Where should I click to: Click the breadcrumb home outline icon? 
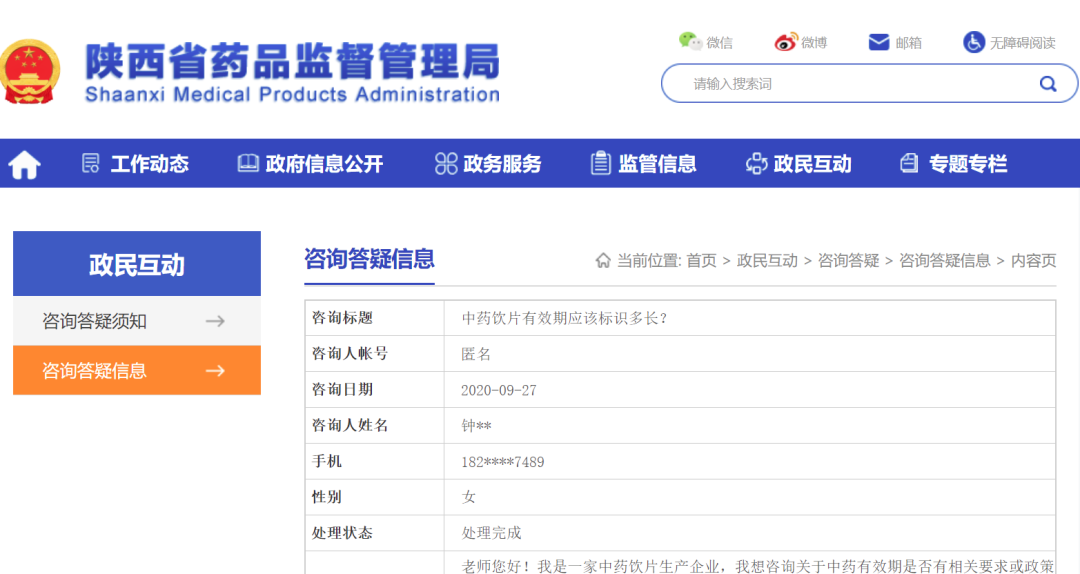coord(603,260)
